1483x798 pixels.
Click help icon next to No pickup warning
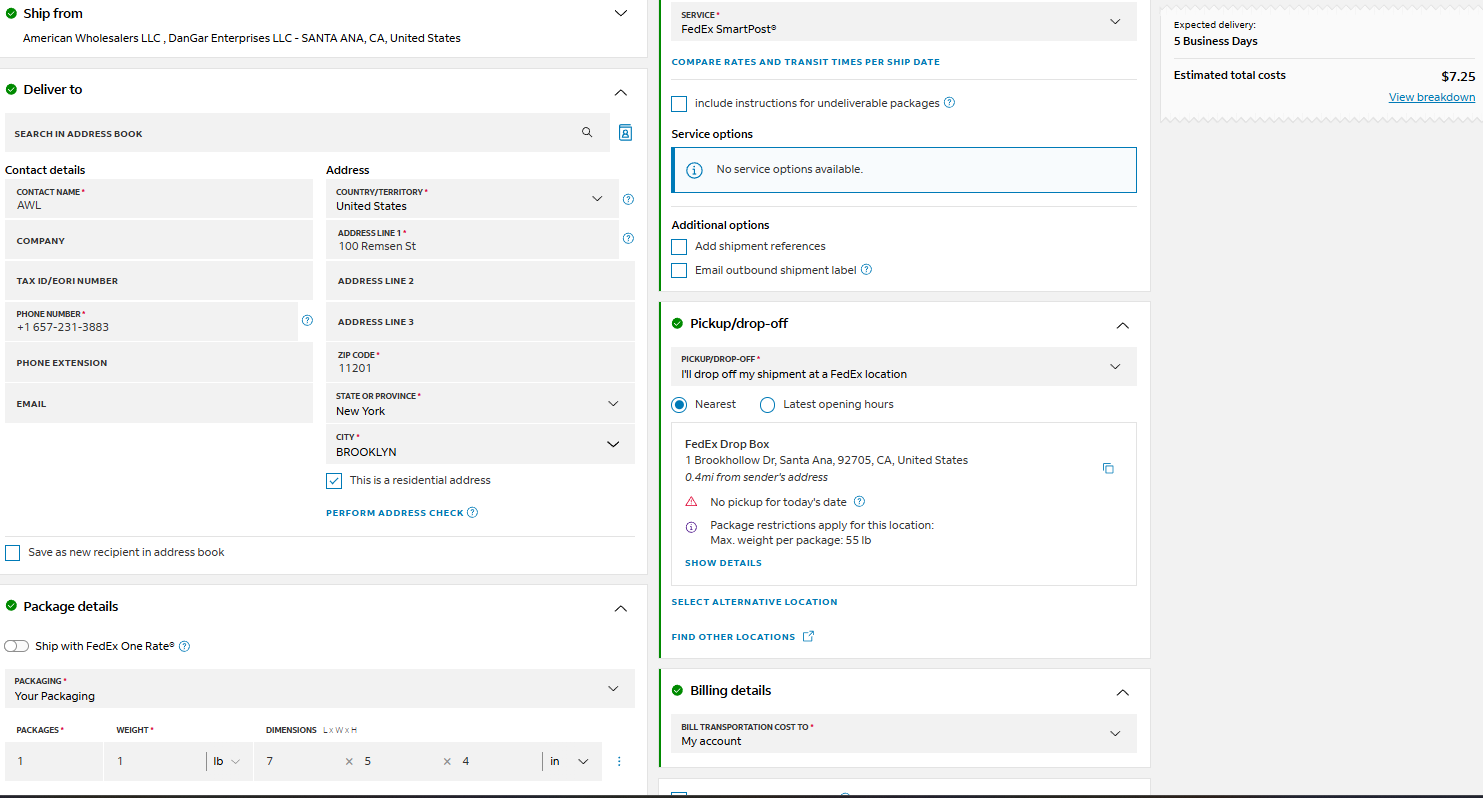coord(859,501)
